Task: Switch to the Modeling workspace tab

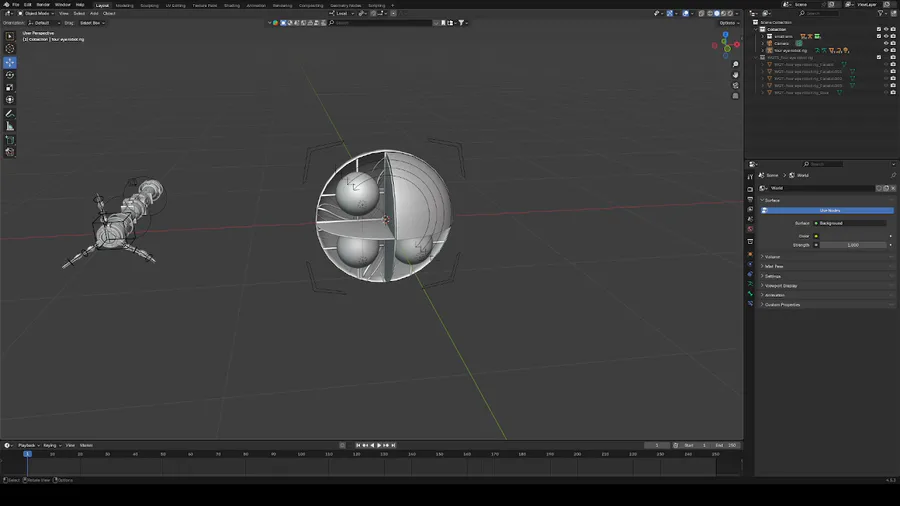Action: (x=125, y=5)
